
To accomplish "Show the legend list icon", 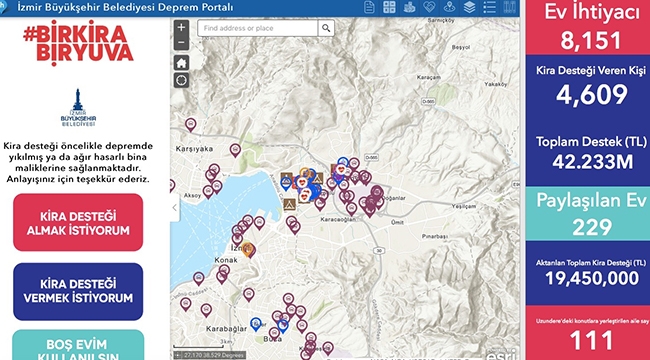I will 489,7.
